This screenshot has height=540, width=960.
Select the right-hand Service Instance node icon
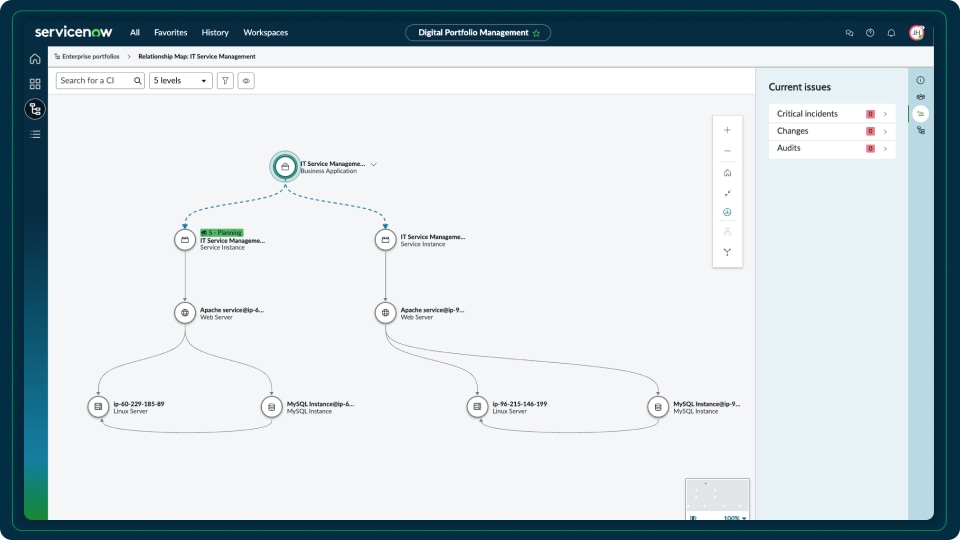(385, 240)
